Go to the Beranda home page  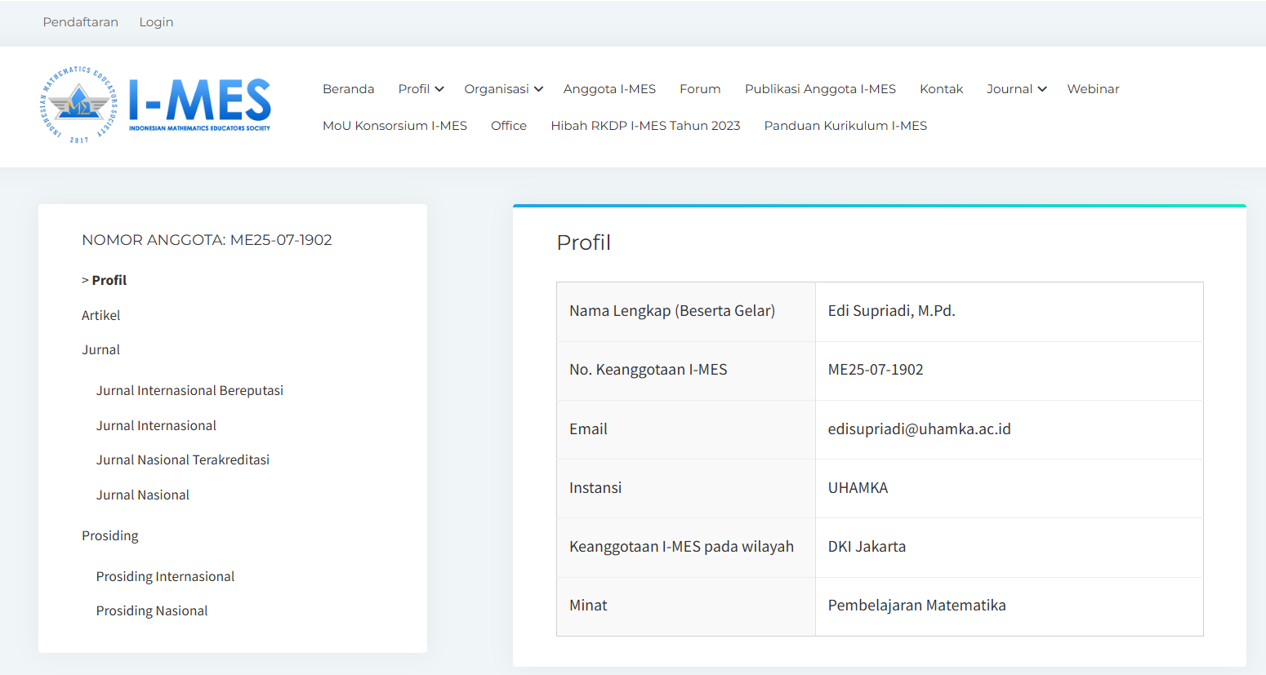pos(348,89)
